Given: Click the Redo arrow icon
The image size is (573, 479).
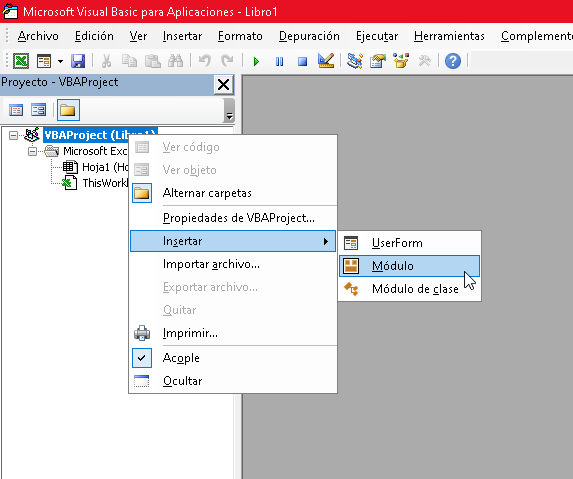Looking at the screenshot, I should [x=227, y=61].
